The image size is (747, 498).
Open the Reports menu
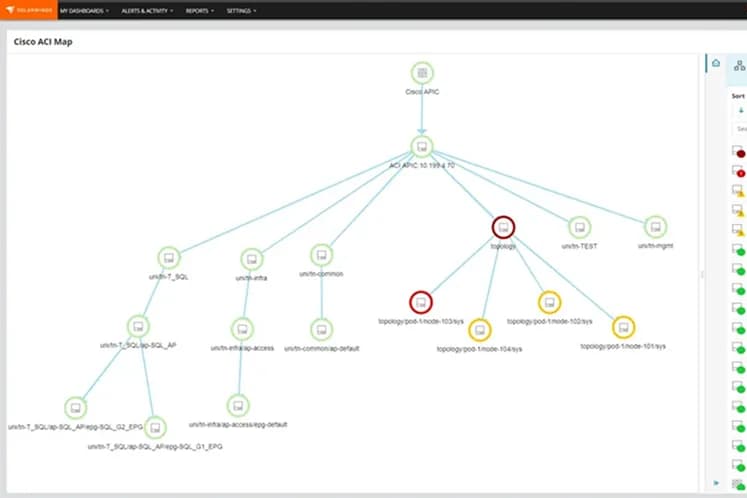pyautogui.click(x=200, y=10)
